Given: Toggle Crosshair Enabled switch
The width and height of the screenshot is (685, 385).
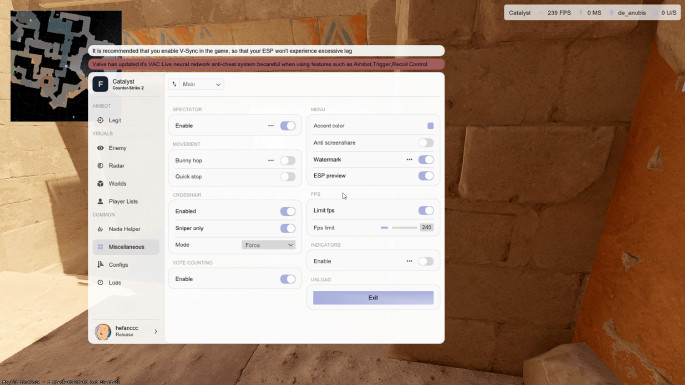Looking at the screenshot, I should pyautogui.click(x=288, y=212).
